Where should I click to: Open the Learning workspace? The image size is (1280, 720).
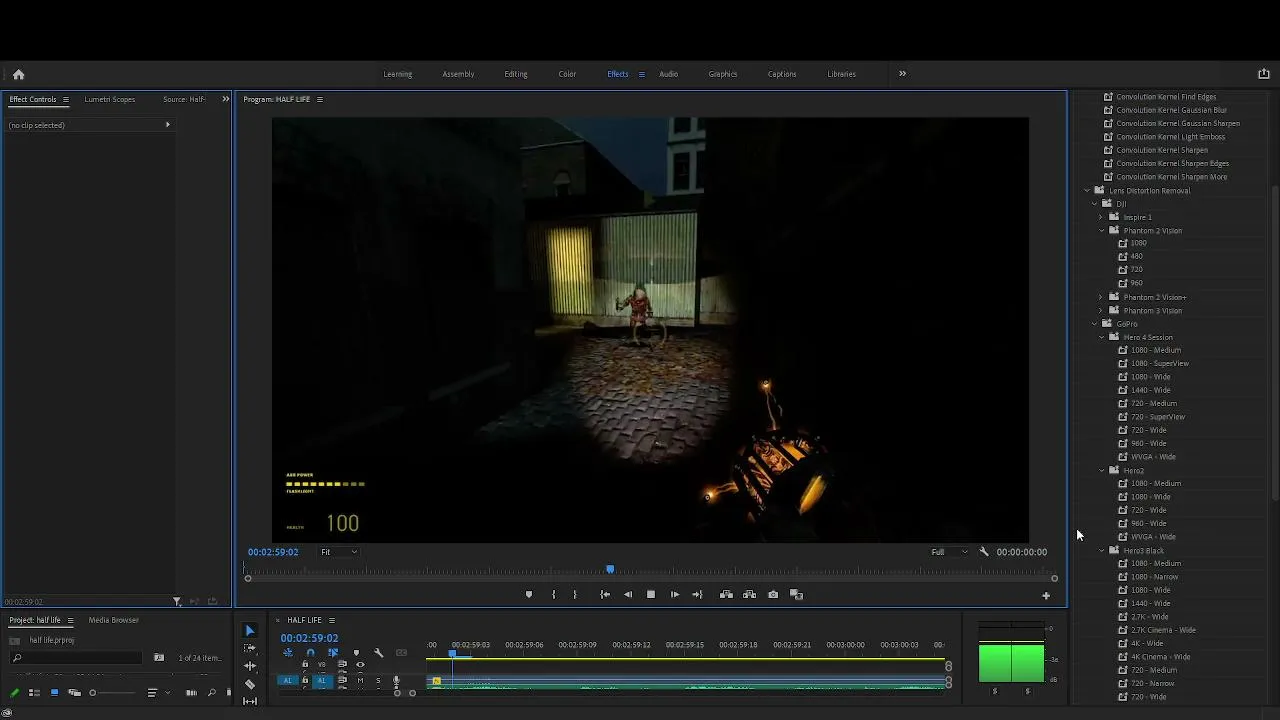pos(398,74)
